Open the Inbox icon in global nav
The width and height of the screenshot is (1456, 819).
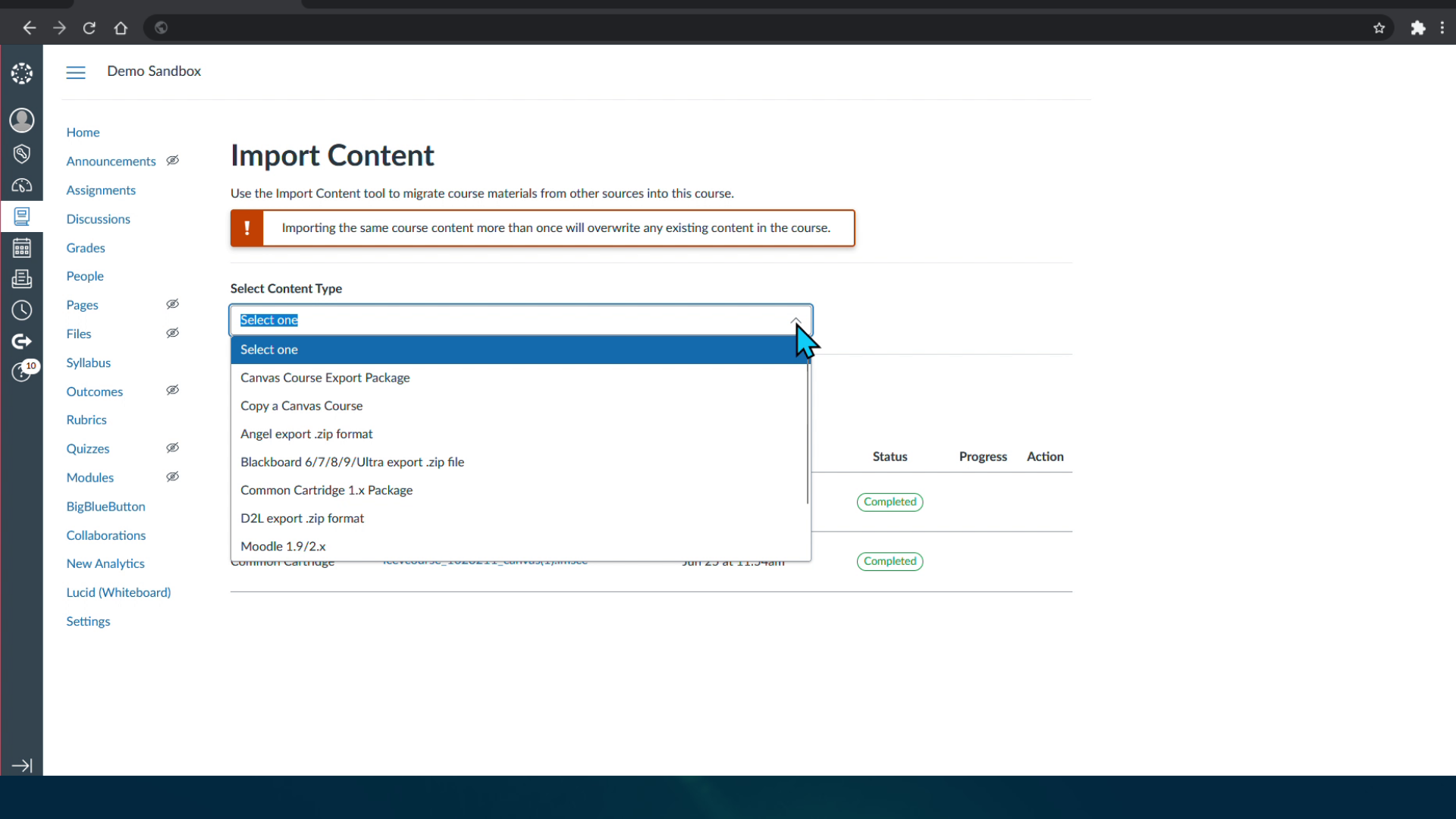(x=22, y=279)
